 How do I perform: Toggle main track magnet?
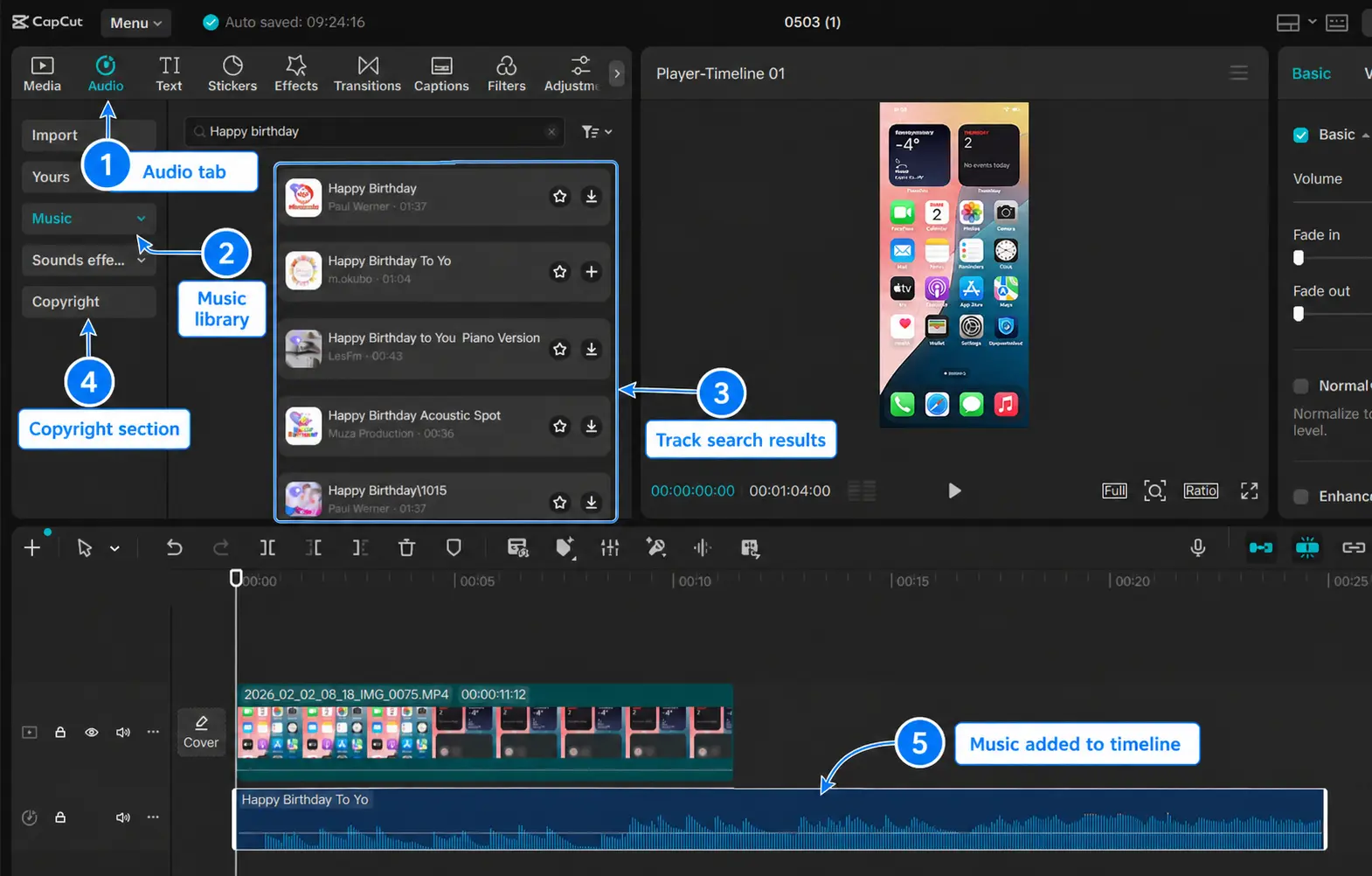coord(1261,548)
